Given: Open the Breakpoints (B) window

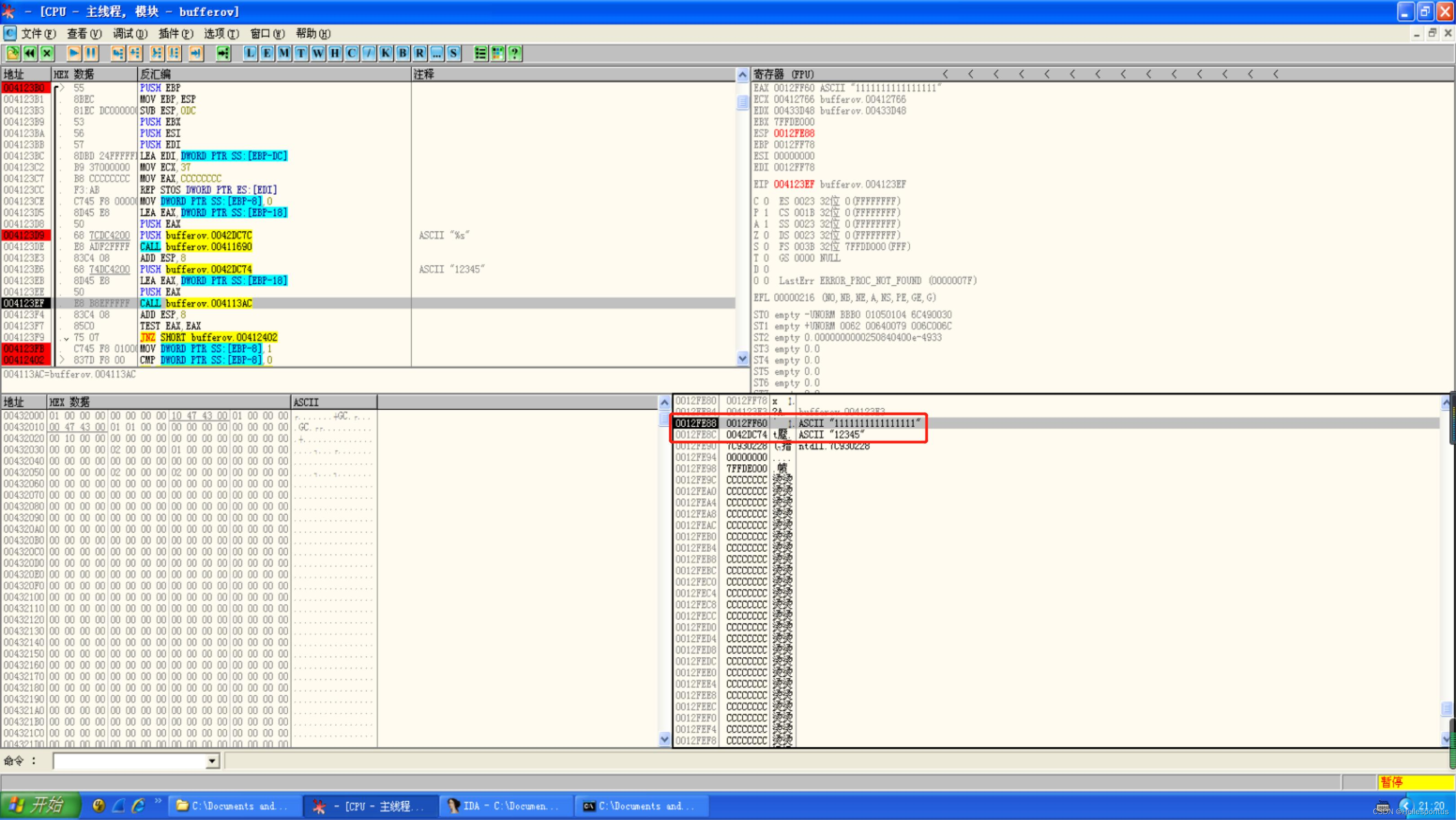Looking at the screenshot, I should (x=403, y=53).
